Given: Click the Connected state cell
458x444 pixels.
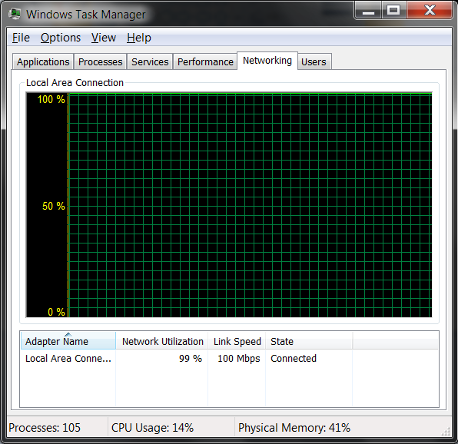Looking at the screenshot, I should click(x=293, y=359).
